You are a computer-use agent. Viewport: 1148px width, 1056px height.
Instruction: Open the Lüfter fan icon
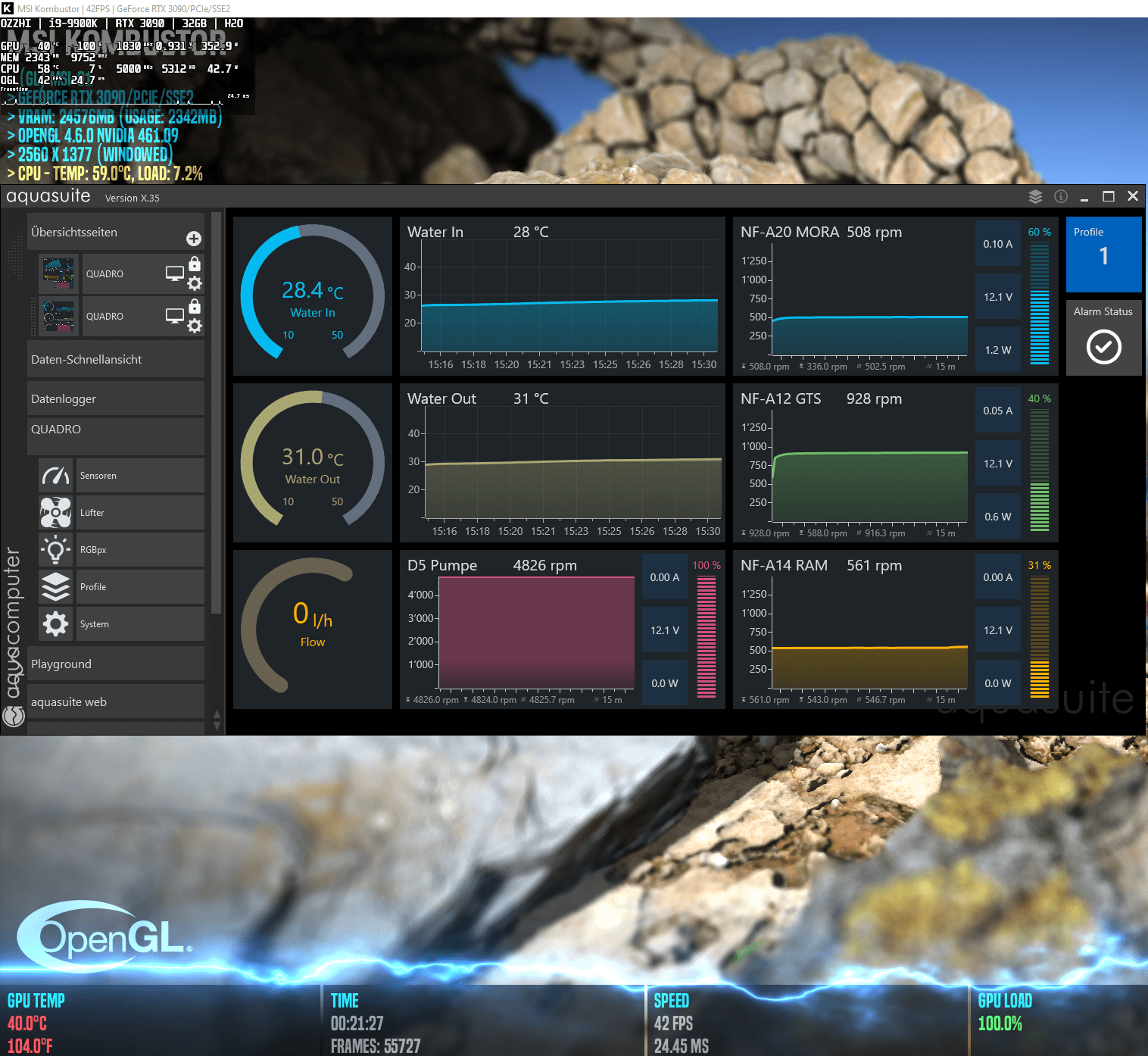click(56, 513)
